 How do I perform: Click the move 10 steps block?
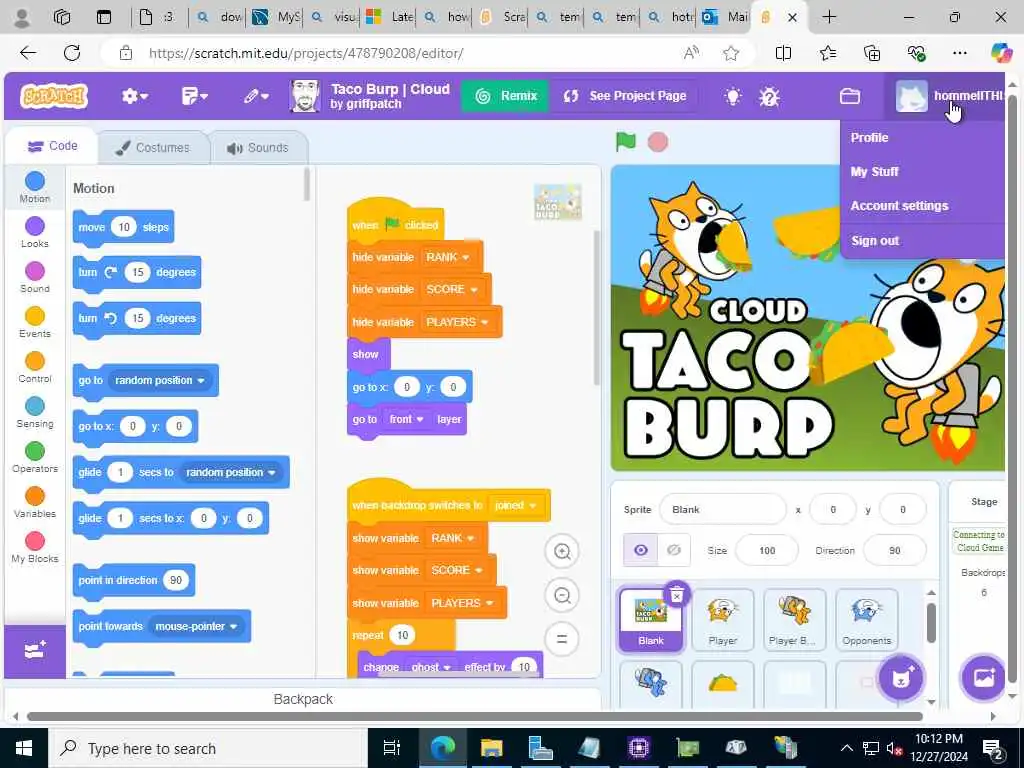click(123, 227)
